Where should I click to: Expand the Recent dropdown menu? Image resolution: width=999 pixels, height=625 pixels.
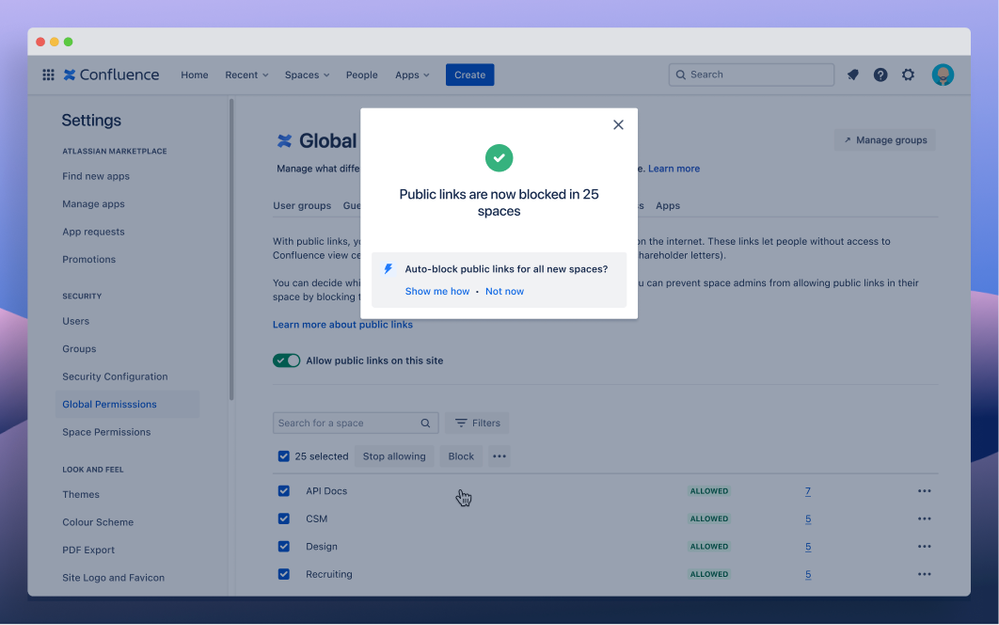[x=247, y=75]
